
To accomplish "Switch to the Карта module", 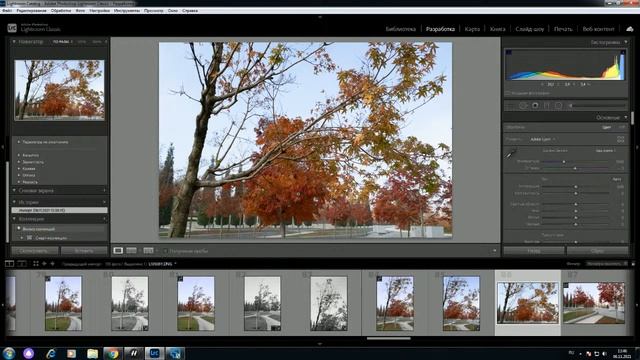I will tap(472, 29).
